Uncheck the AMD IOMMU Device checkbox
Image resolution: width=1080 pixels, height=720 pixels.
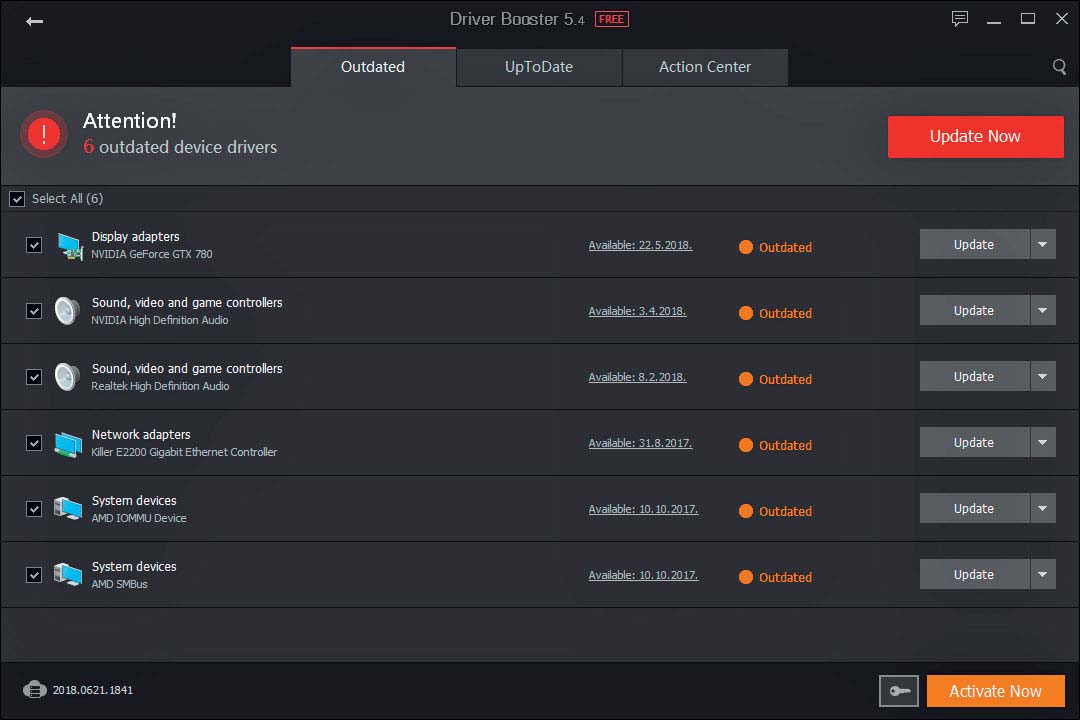[x=34, y=508]
